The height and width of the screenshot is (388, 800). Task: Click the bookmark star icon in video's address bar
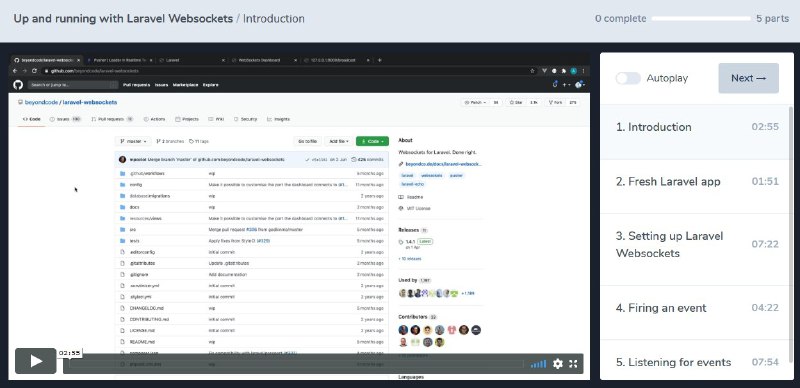click(x=533, y=71)
